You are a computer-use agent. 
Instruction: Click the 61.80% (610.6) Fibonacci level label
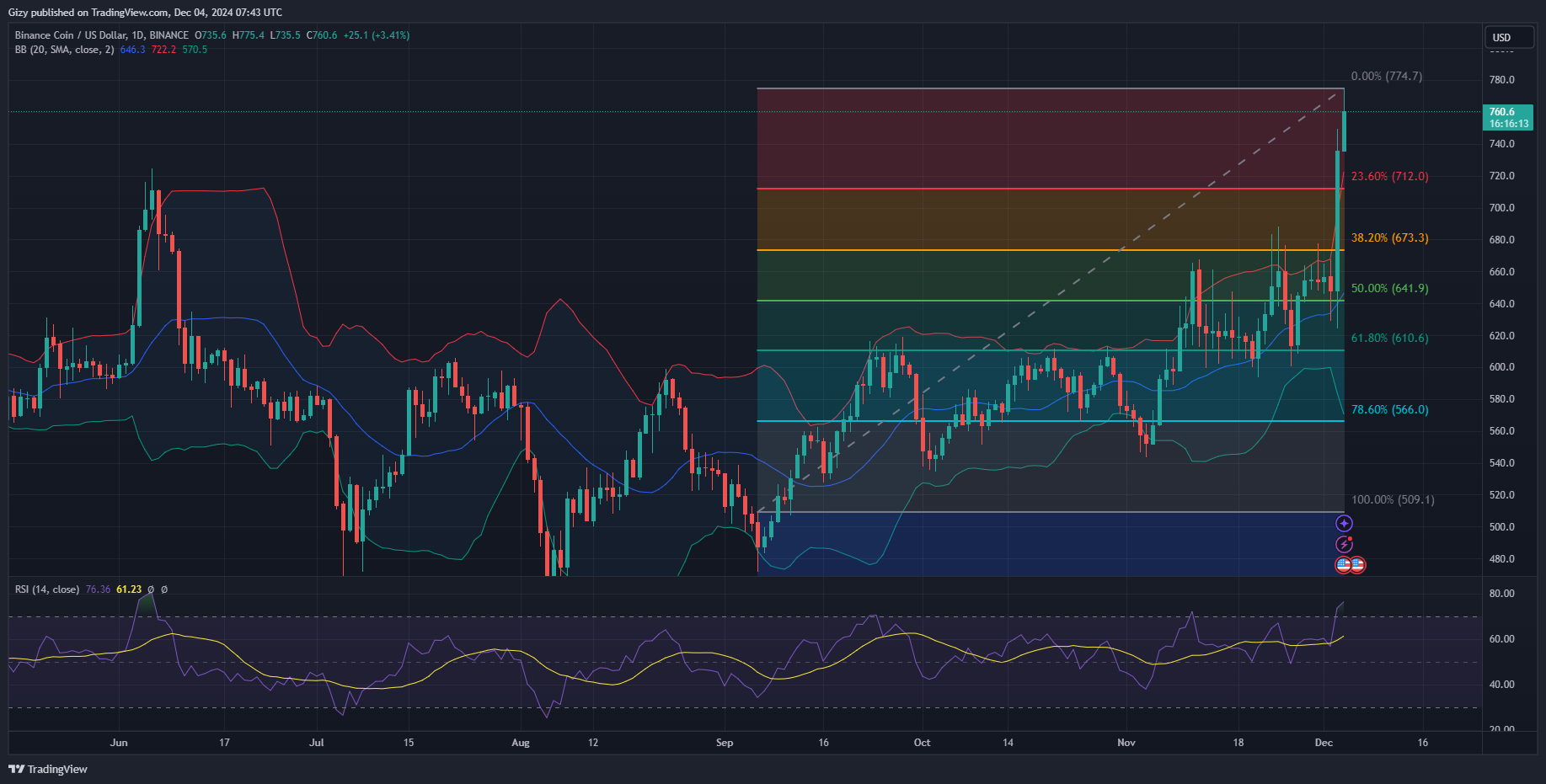[1390, 339]
